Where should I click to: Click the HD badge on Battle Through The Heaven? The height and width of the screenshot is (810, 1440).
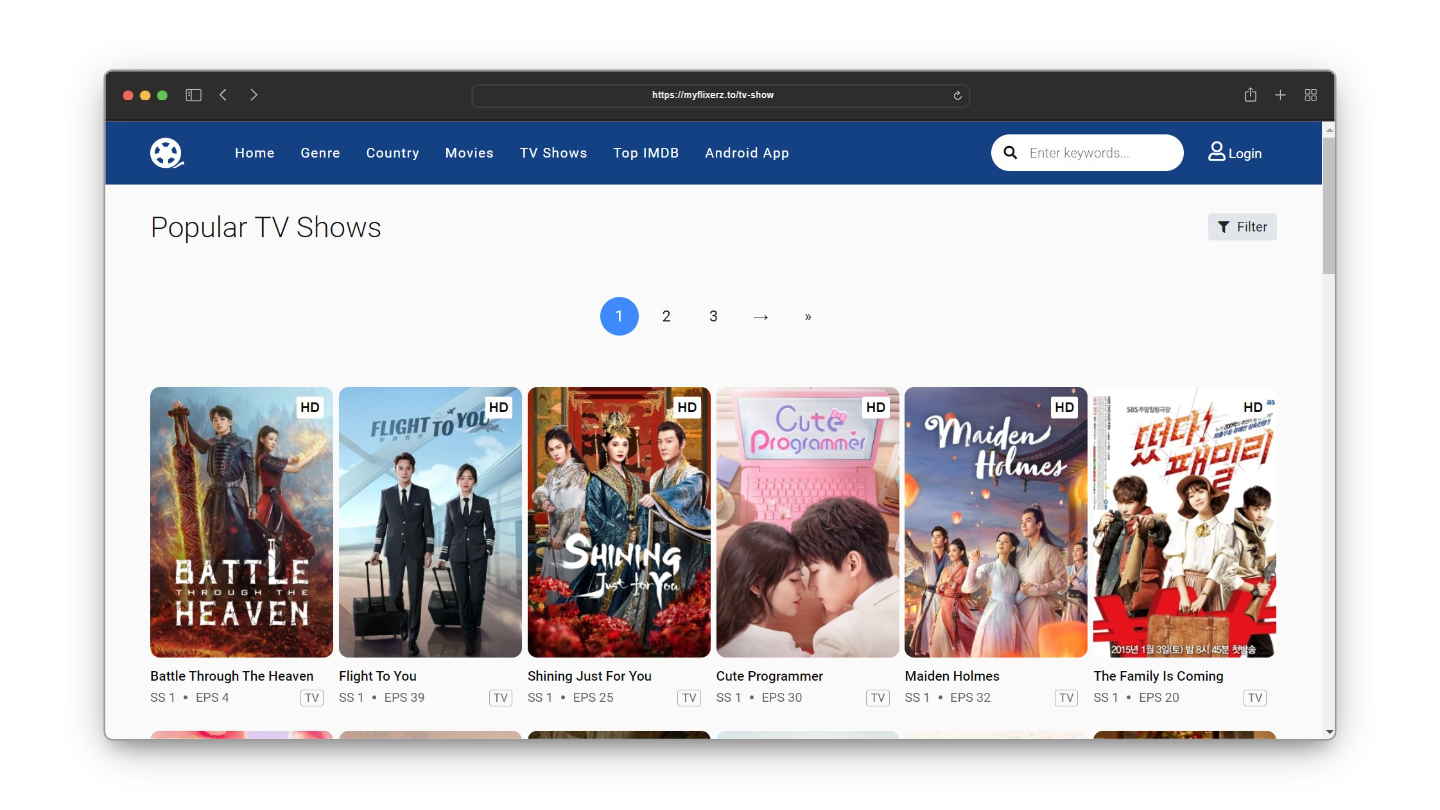310,407
